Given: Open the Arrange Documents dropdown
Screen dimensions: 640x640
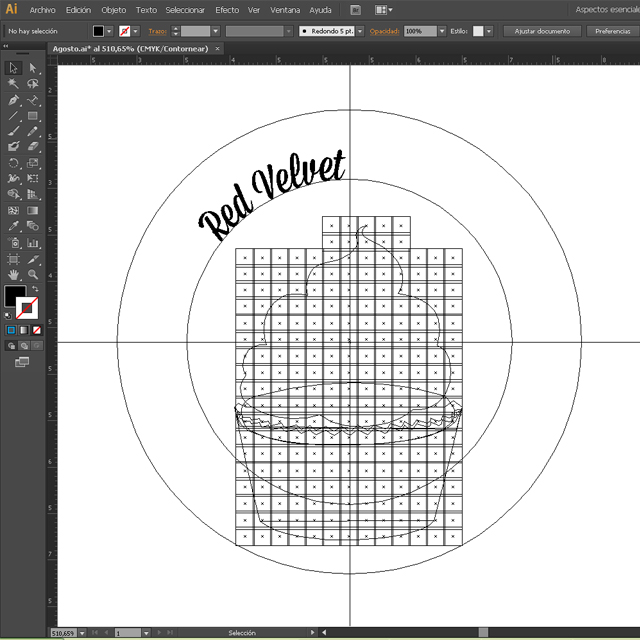Looking at the screenshot, I should [x=384, y=10].
